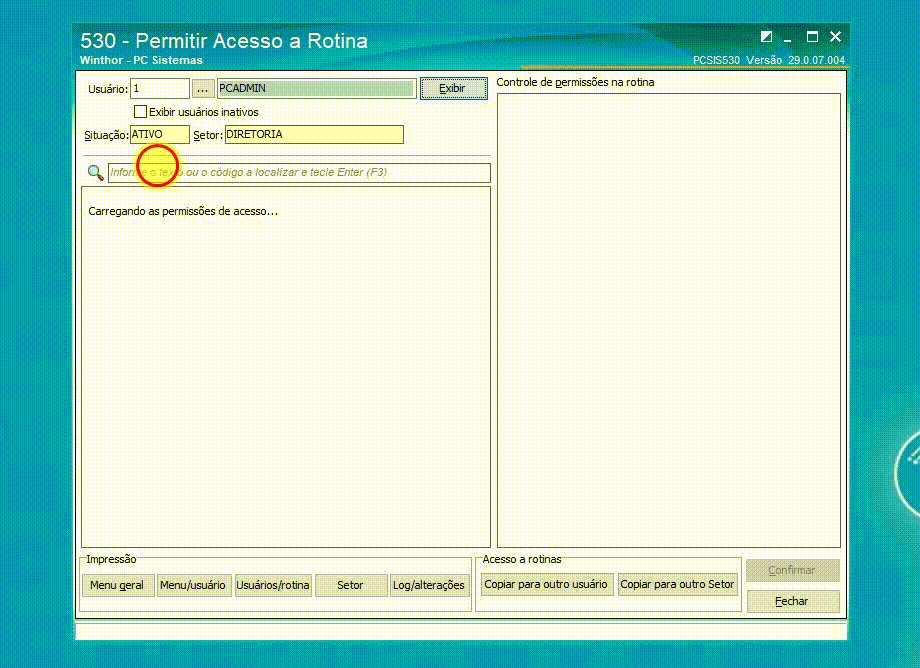Click the Situação ATIVO field

[160, 134]
